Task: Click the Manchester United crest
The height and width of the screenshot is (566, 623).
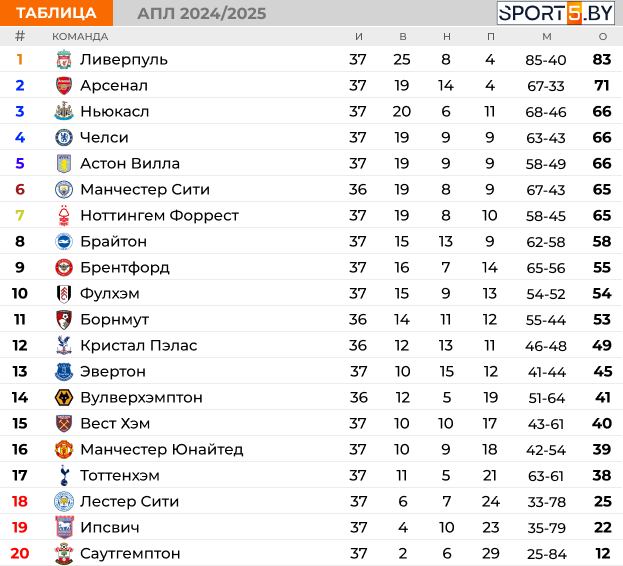Action: [64, 450]
